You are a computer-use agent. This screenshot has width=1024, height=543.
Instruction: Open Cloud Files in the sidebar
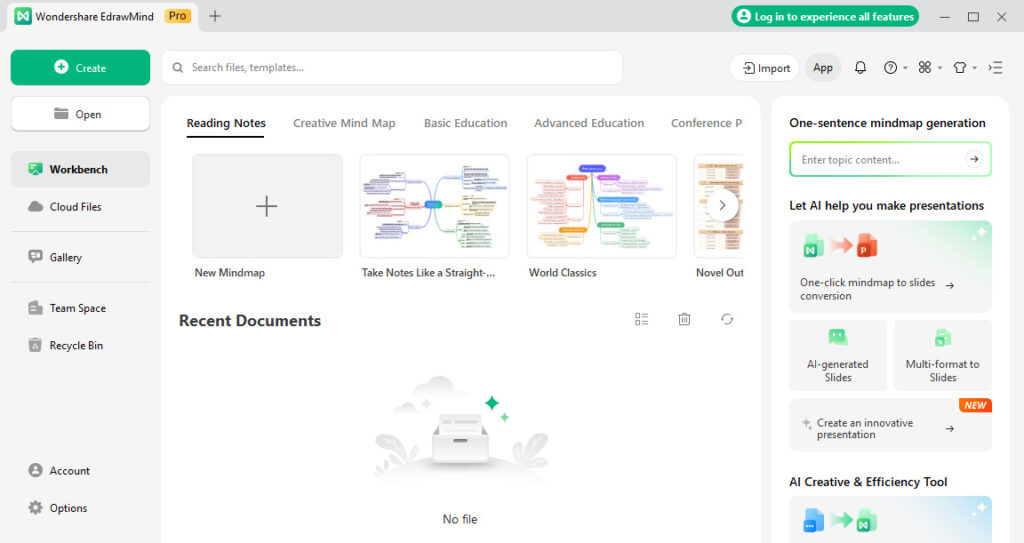point(80,206)
